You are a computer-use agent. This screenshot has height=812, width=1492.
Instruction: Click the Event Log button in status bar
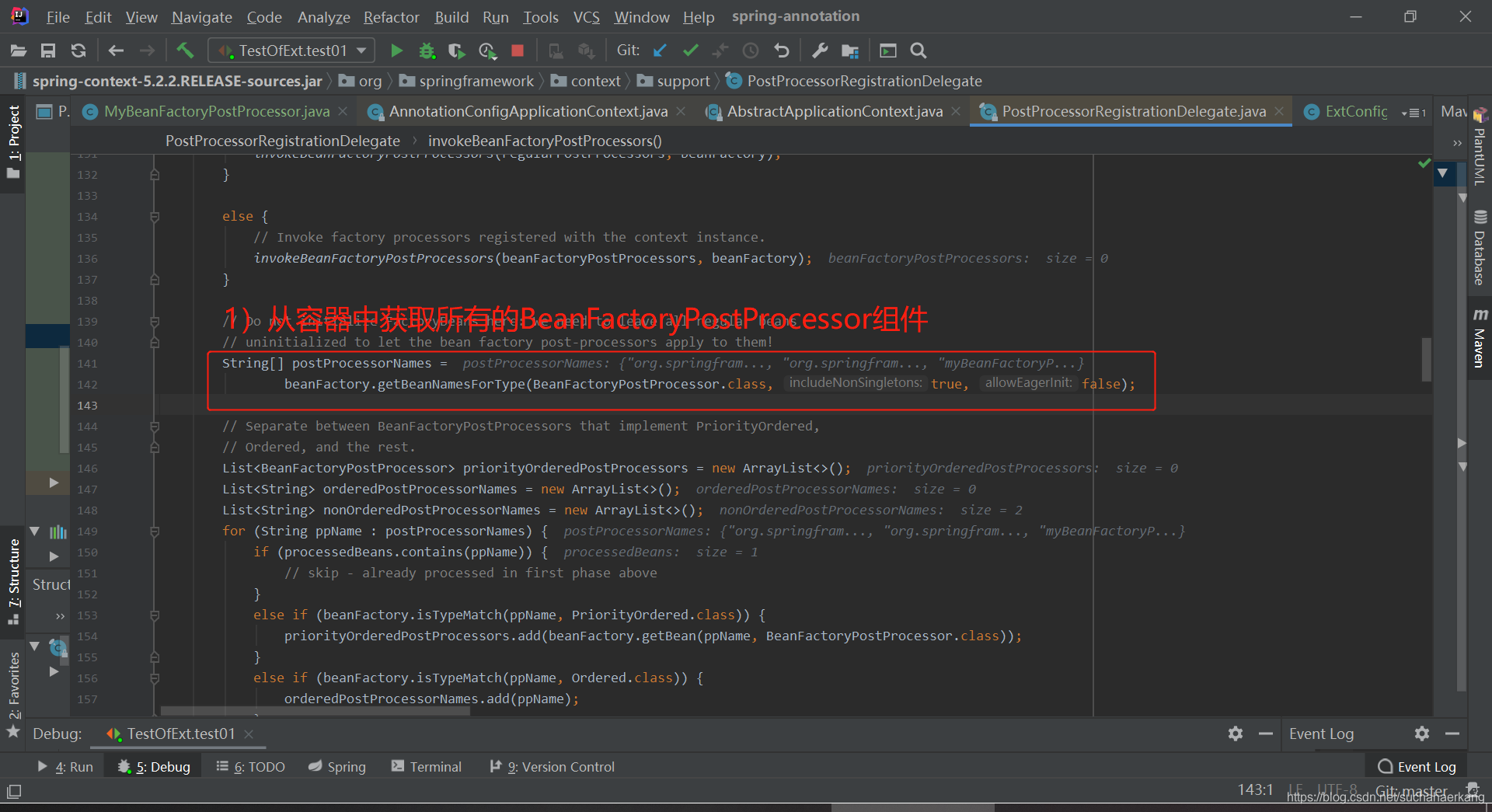(x=1417, y=767)
